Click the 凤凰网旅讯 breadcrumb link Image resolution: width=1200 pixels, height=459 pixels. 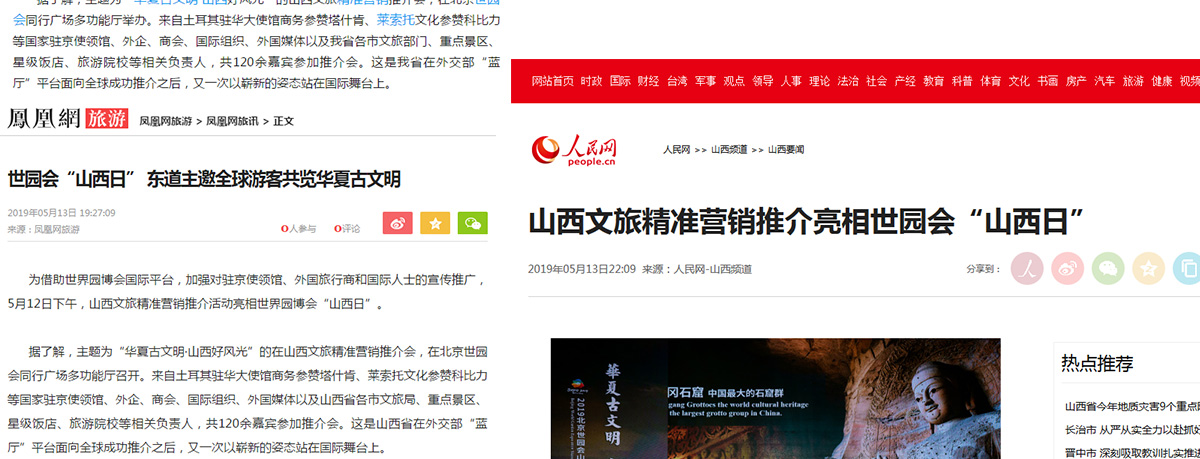pos(232,121)
